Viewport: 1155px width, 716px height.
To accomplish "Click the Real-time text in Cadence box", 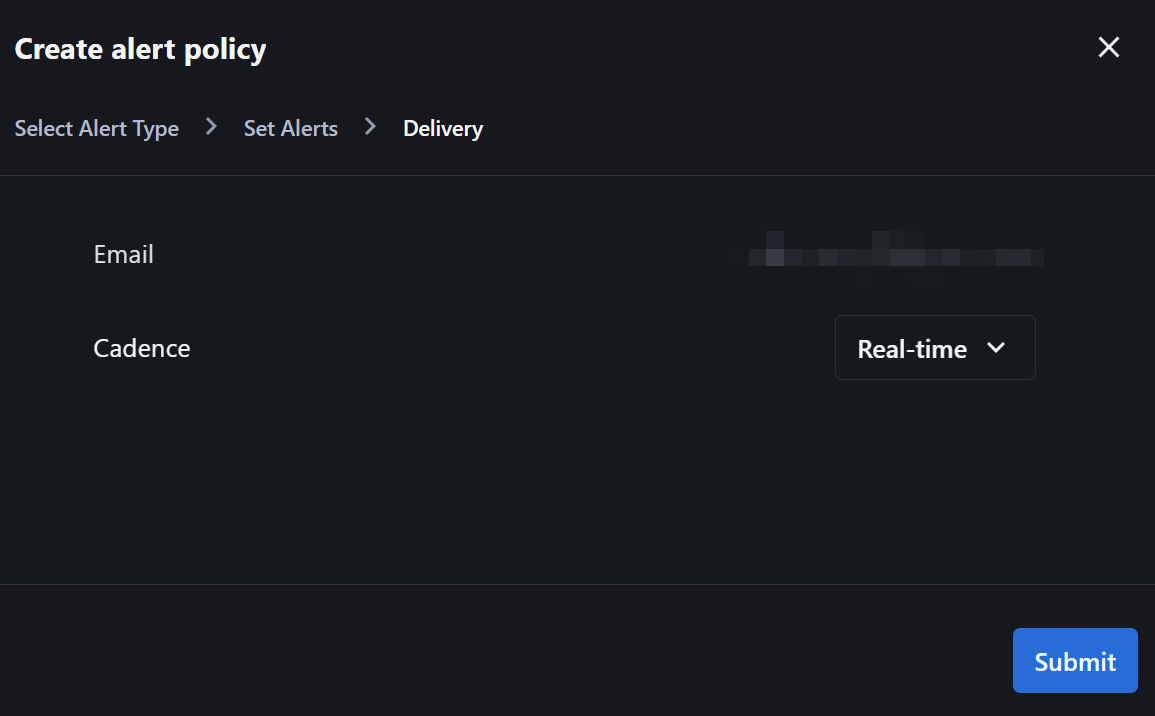I will pos(912,348).
